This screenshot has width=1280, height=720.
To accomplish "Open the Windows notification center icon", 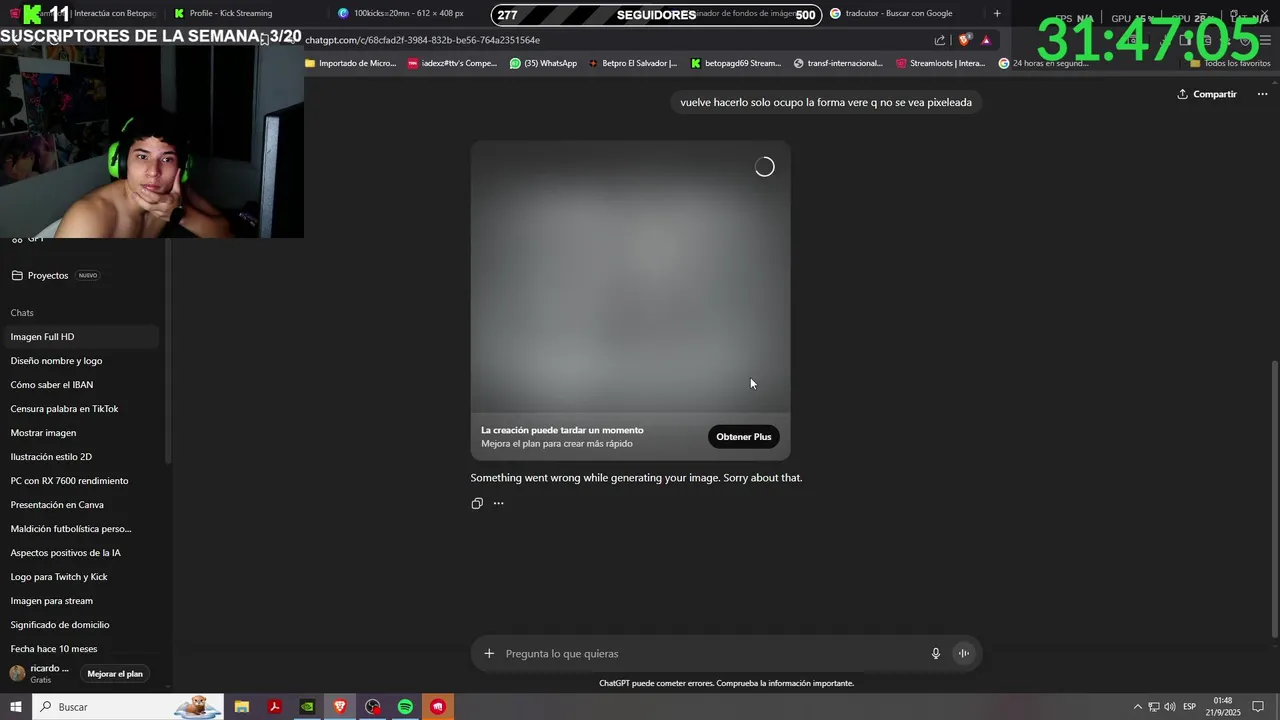I will 1258,707.
